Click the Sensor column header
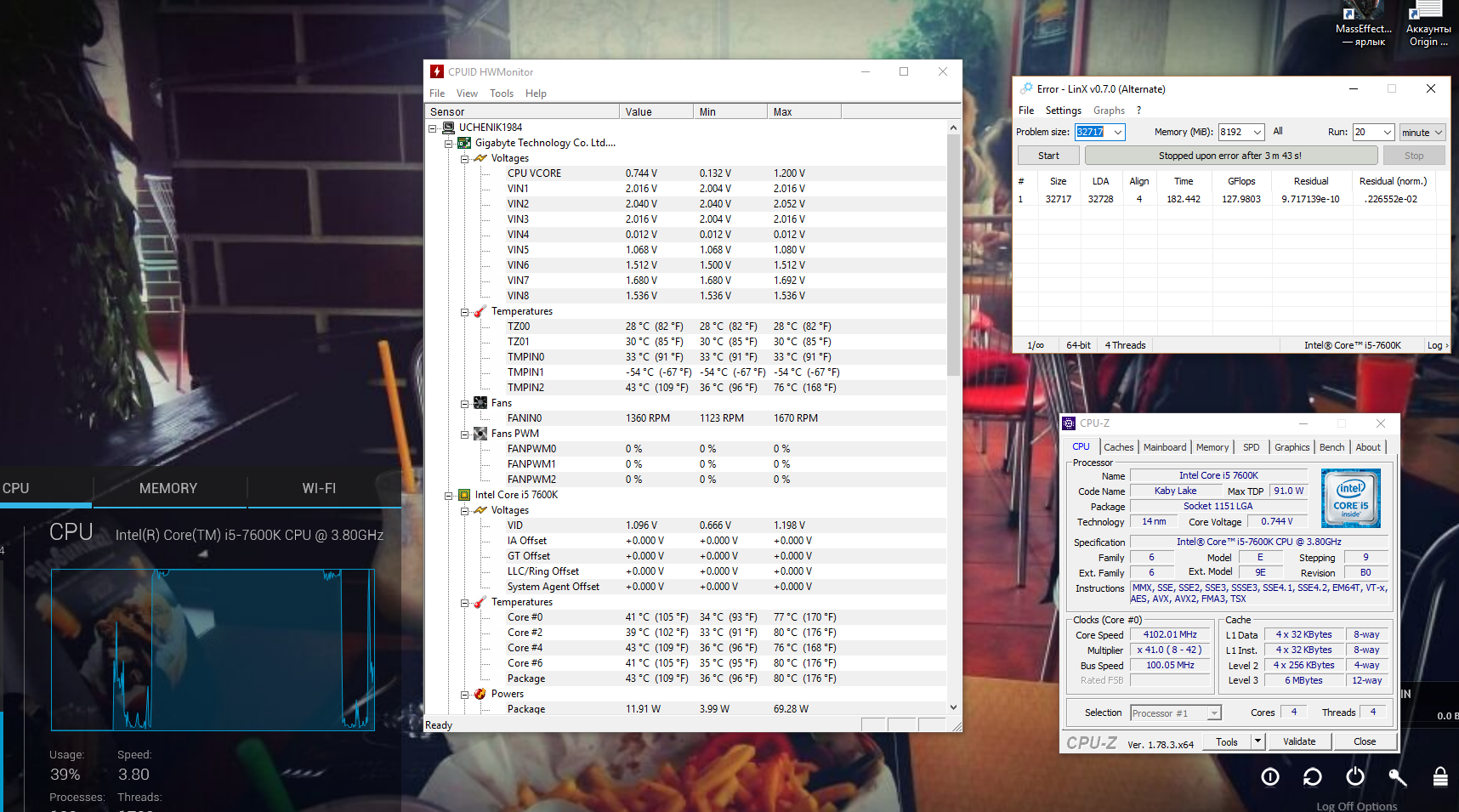 click(522, 112)
